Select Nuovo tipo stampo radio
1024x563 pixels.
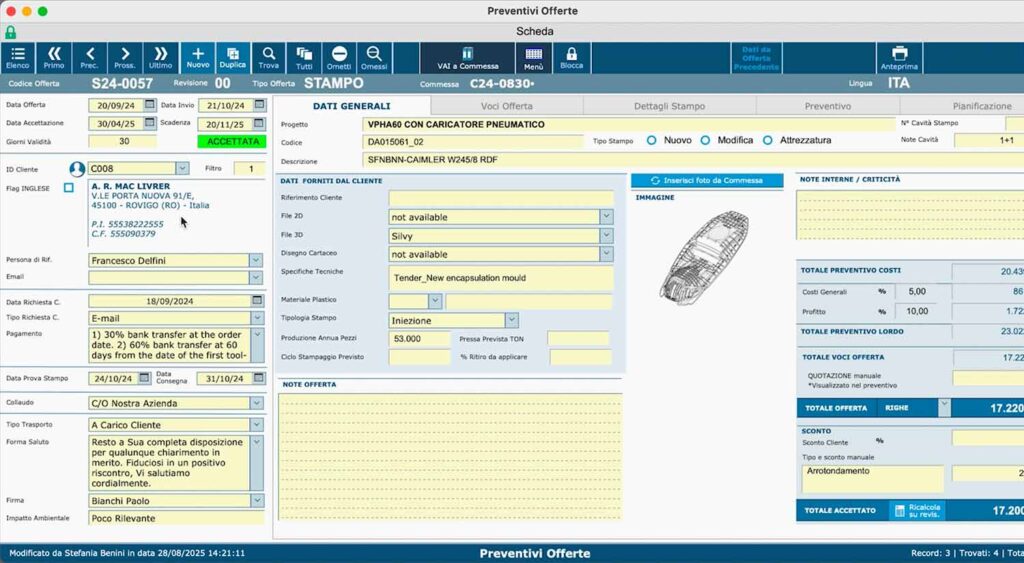pyautogui.click(x=651, y=140)
